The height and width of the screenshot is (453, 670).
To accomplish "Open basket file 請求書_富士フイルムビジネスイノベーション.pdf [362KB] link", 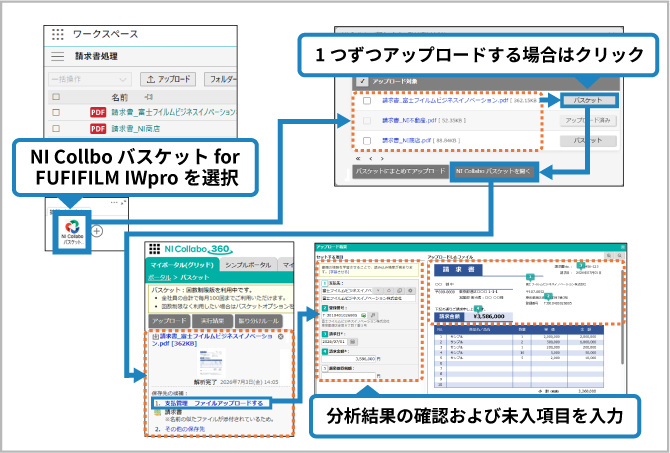I will [x=213, y=340].
